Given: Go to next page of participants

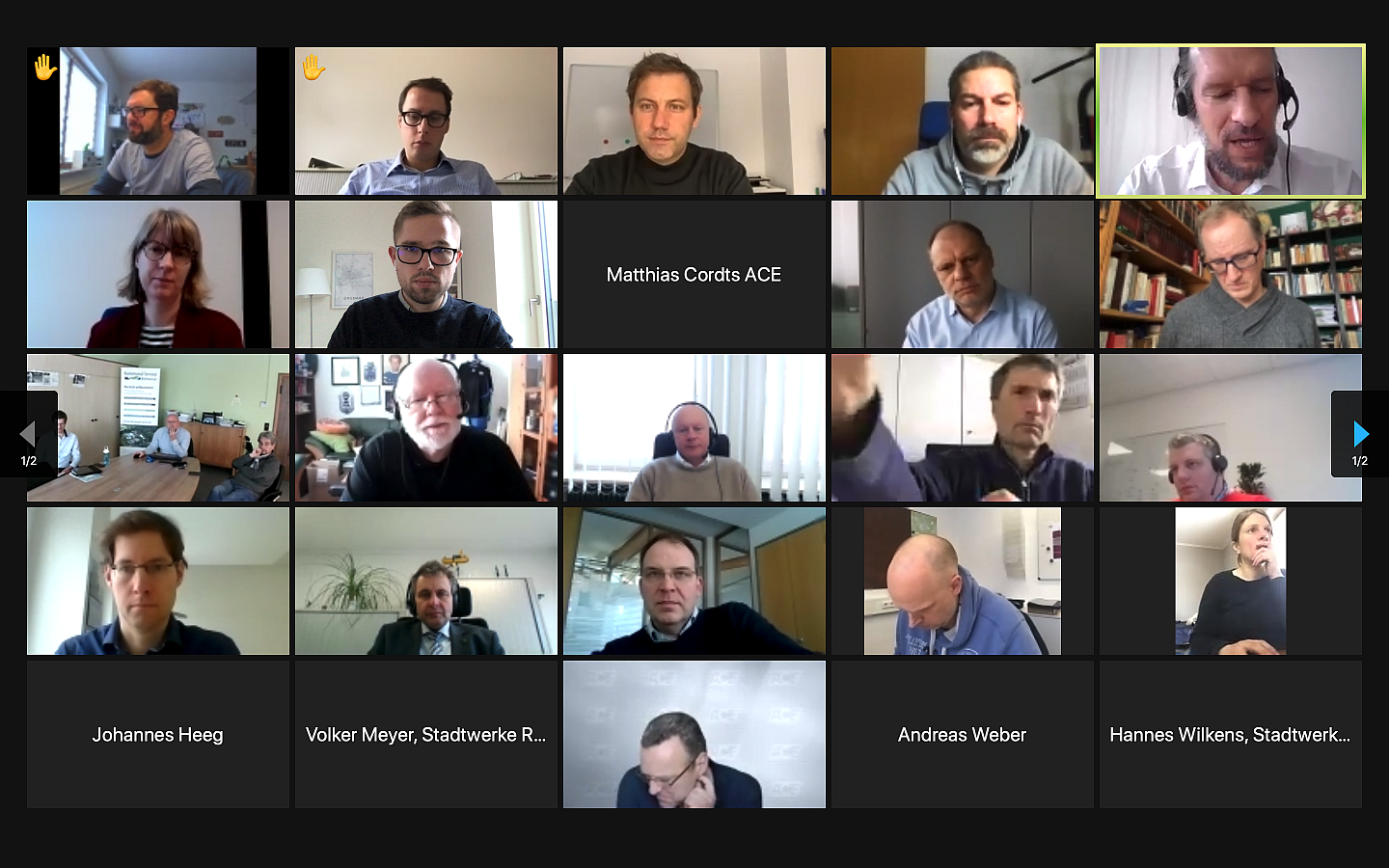Looking at the screenshot, I should [1360, 434].
